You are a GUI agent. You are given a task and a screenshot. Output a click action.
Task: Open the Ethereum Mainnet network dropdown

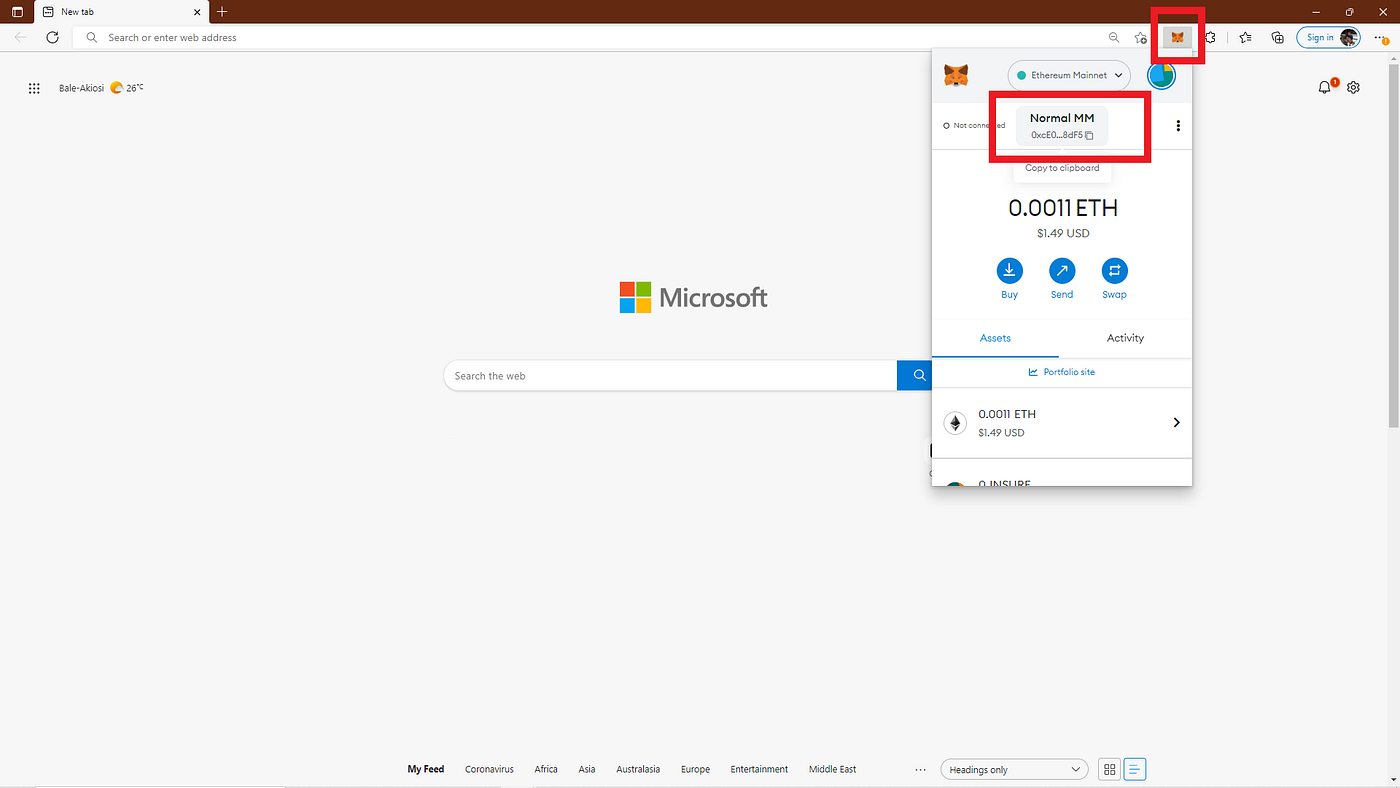click(1069, 75)
